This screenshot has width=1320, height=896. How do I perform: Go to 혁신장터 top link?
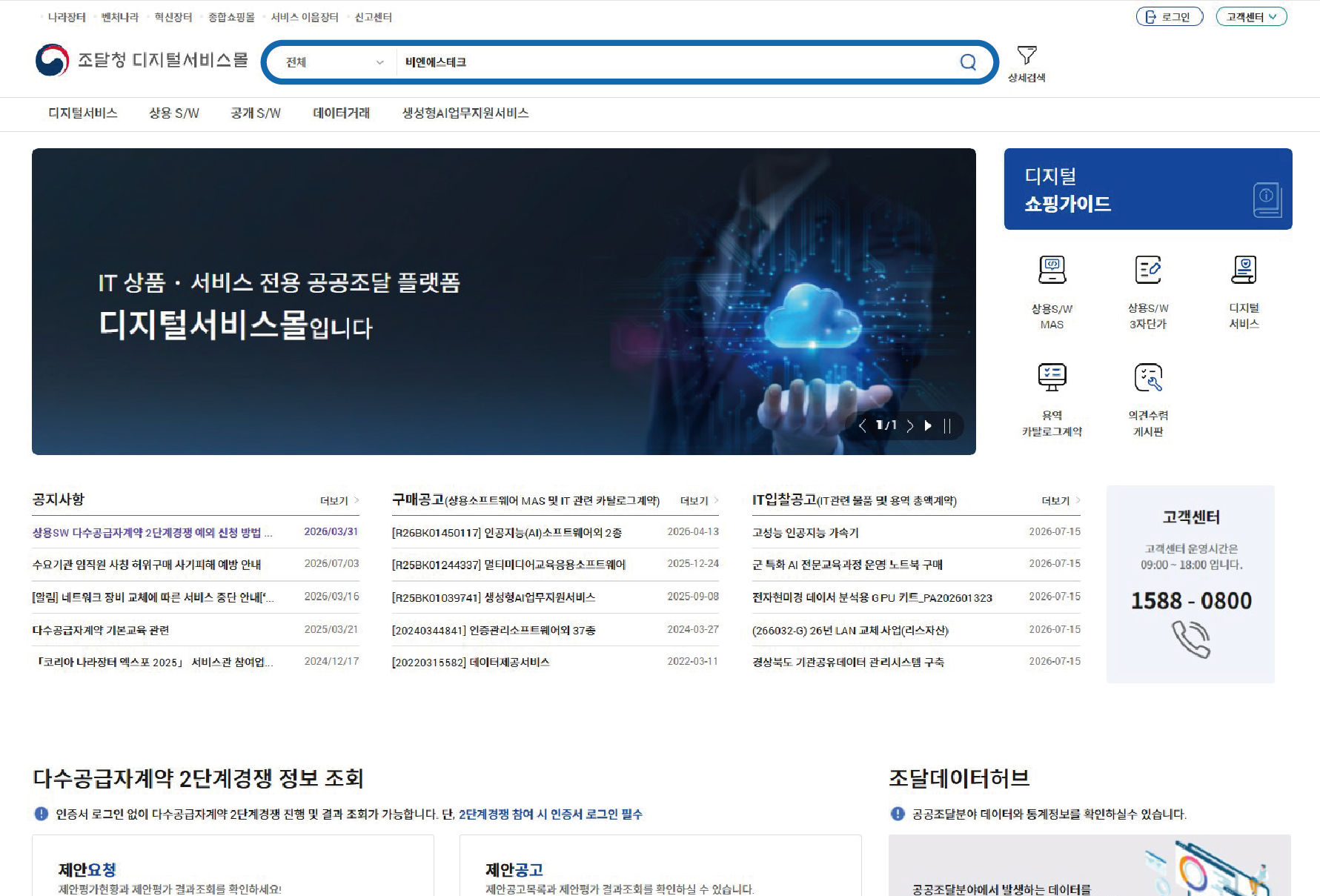click(x=173, y=17)
